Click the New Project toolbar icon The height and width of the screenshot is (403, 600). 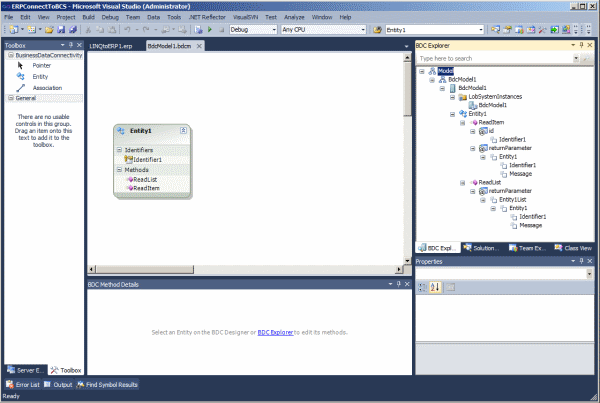click(x=14, y=29)
